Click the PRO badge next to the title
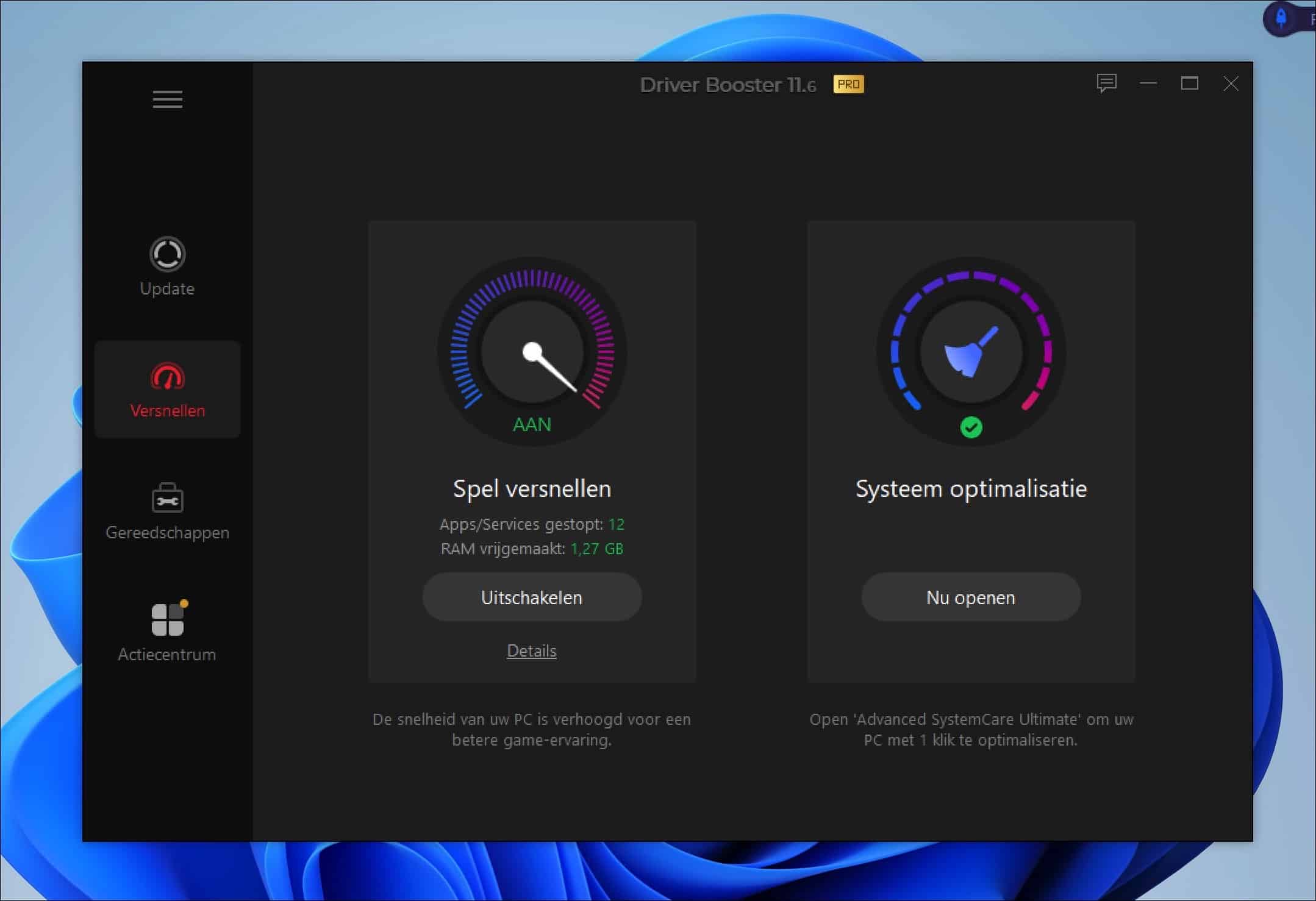Screen dimensions: 1316x901 pos(849,85)
